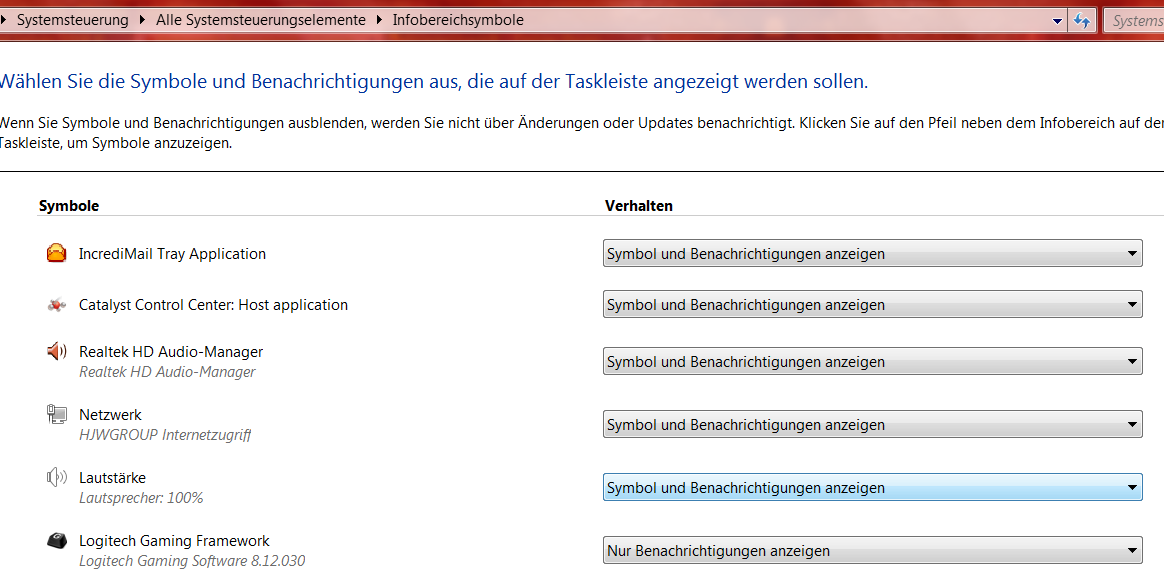Click the Realtek HD Audio-Manager speaker icon
Image resolution: width=1164 pixels, height=574 pixels.
click(56, 351)
